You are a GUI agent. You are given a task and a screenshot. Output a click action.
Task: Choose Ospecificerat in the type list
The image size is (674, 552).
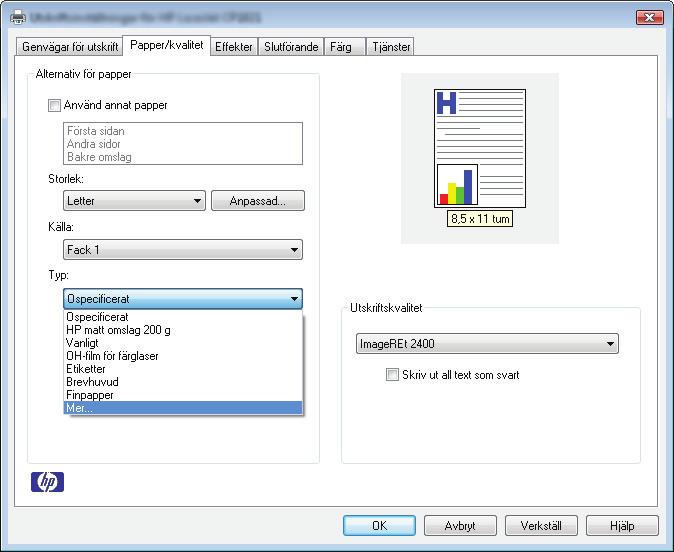click(183, 317)
